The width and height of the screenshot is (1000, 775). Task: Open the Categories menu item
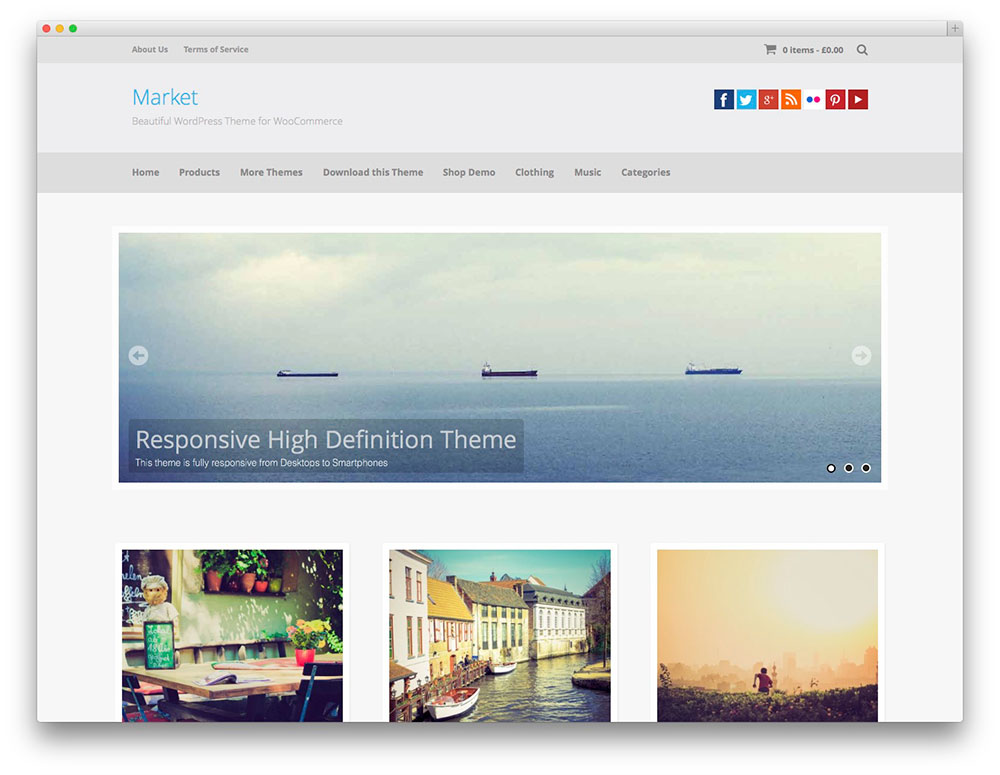pyautogui.click(x=645, y=172)
